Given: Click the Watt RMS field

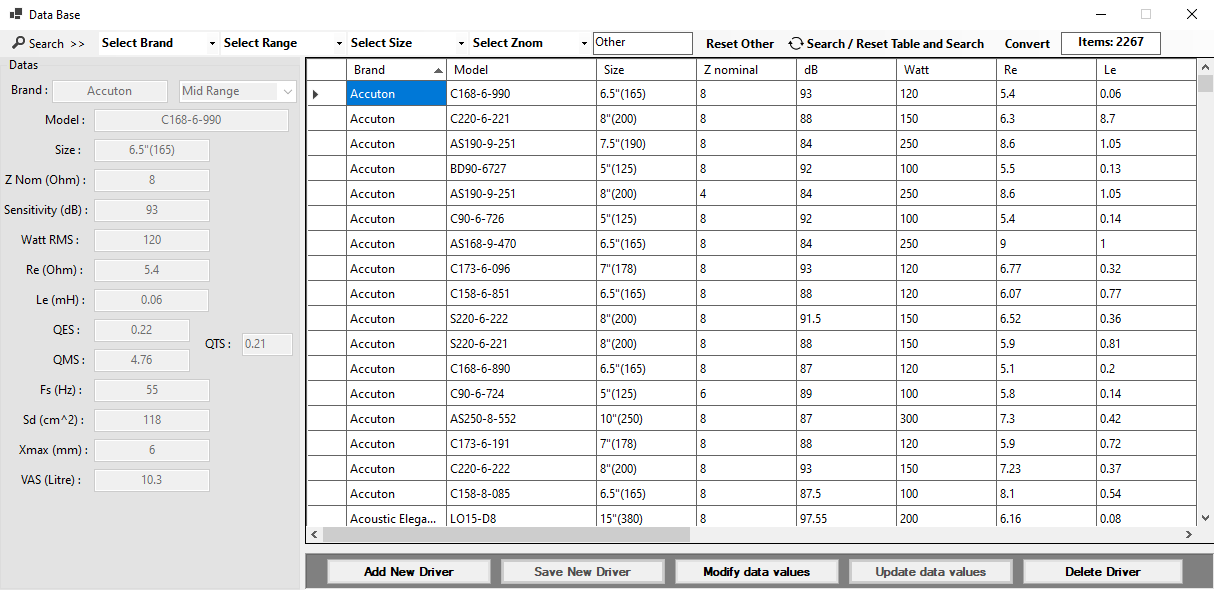Looking at the screenshot, I should point(152,240).
